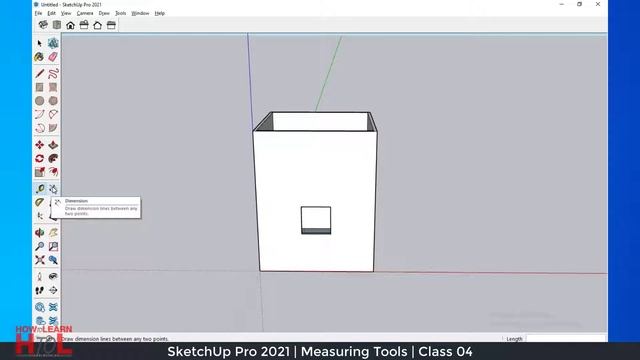The height and width of the screenshot is (360, 640).
Task: Click status text 'Draw dimension lines between any two points.'
Action: (x=115, y=339)
